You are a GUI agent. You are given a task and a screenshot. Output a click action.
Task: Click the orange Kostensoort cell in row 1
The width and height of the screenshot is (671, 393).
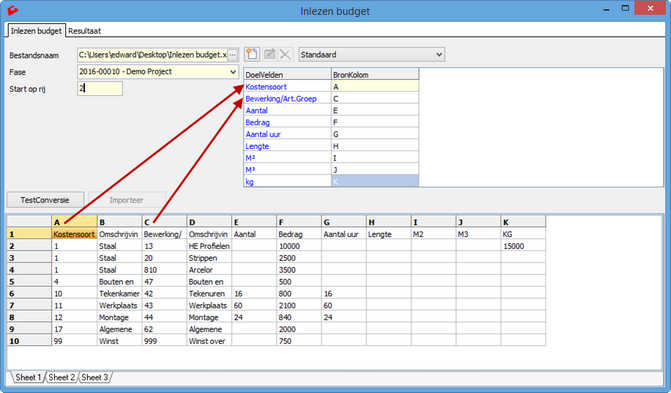click(x=74, y=234)
